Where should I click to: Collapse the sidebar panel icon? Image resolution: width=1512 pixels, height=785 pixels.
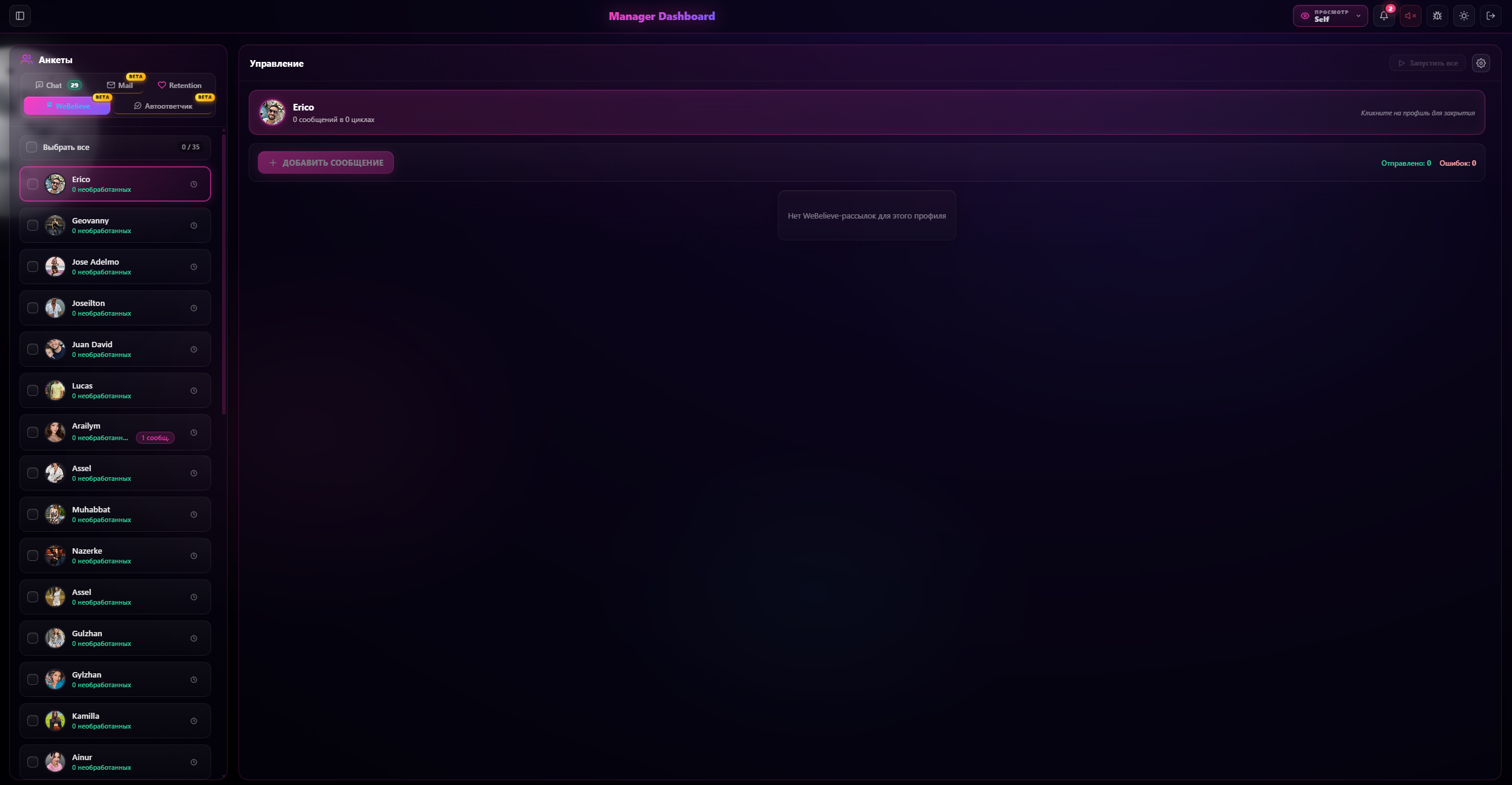[20, 16]
